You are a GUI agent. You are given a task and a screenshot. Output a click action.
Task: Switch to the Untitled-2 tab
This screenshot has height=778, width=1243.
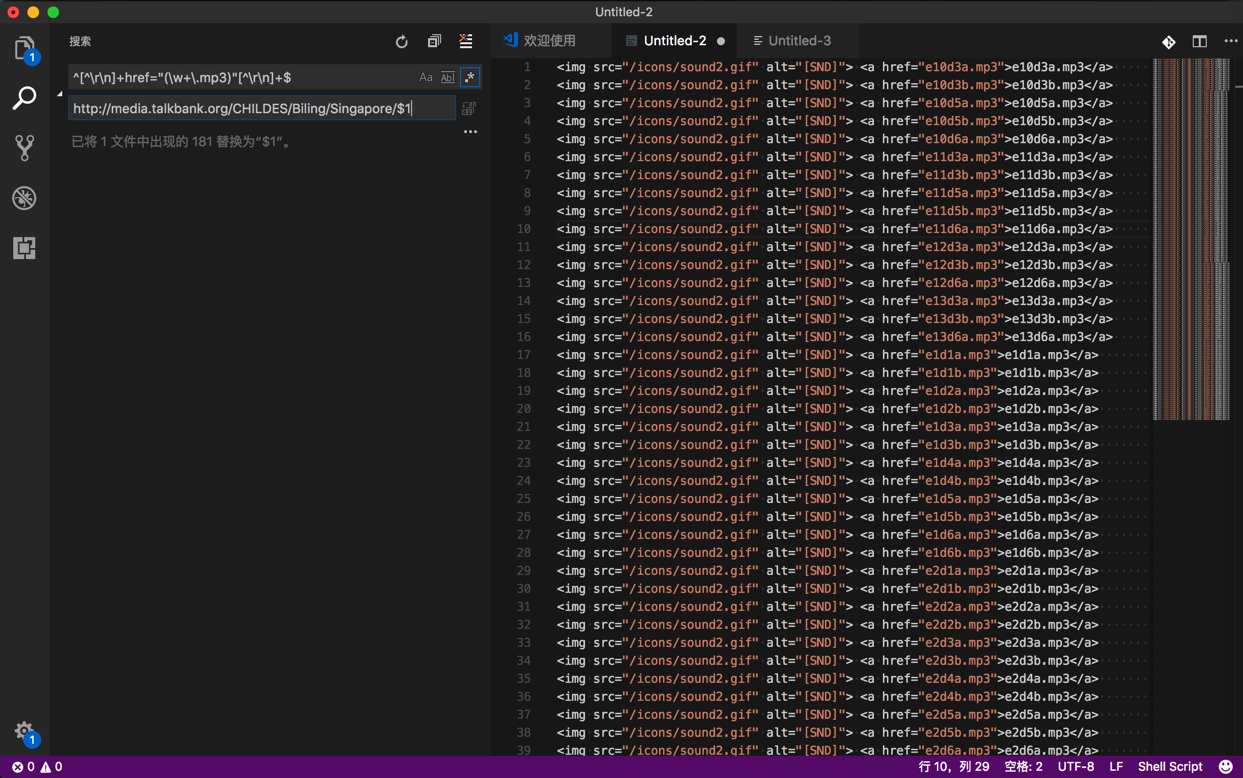point(675,41)
